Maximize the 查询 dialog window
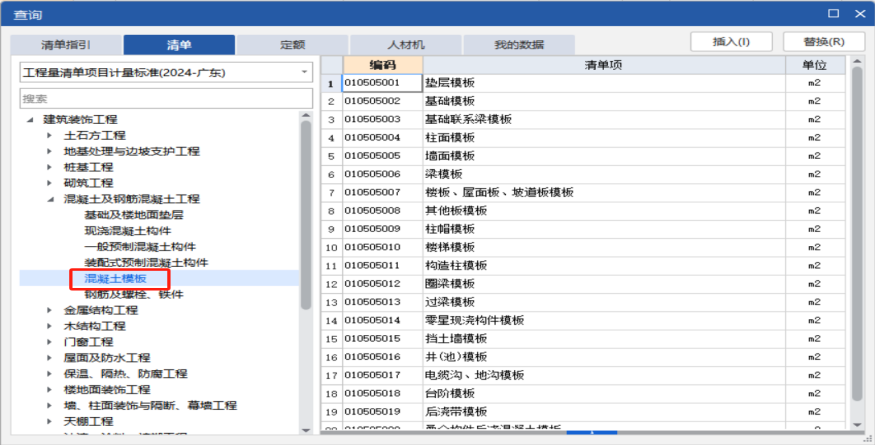875x445 pixels. pyautogui.click(x=834, y=13)
